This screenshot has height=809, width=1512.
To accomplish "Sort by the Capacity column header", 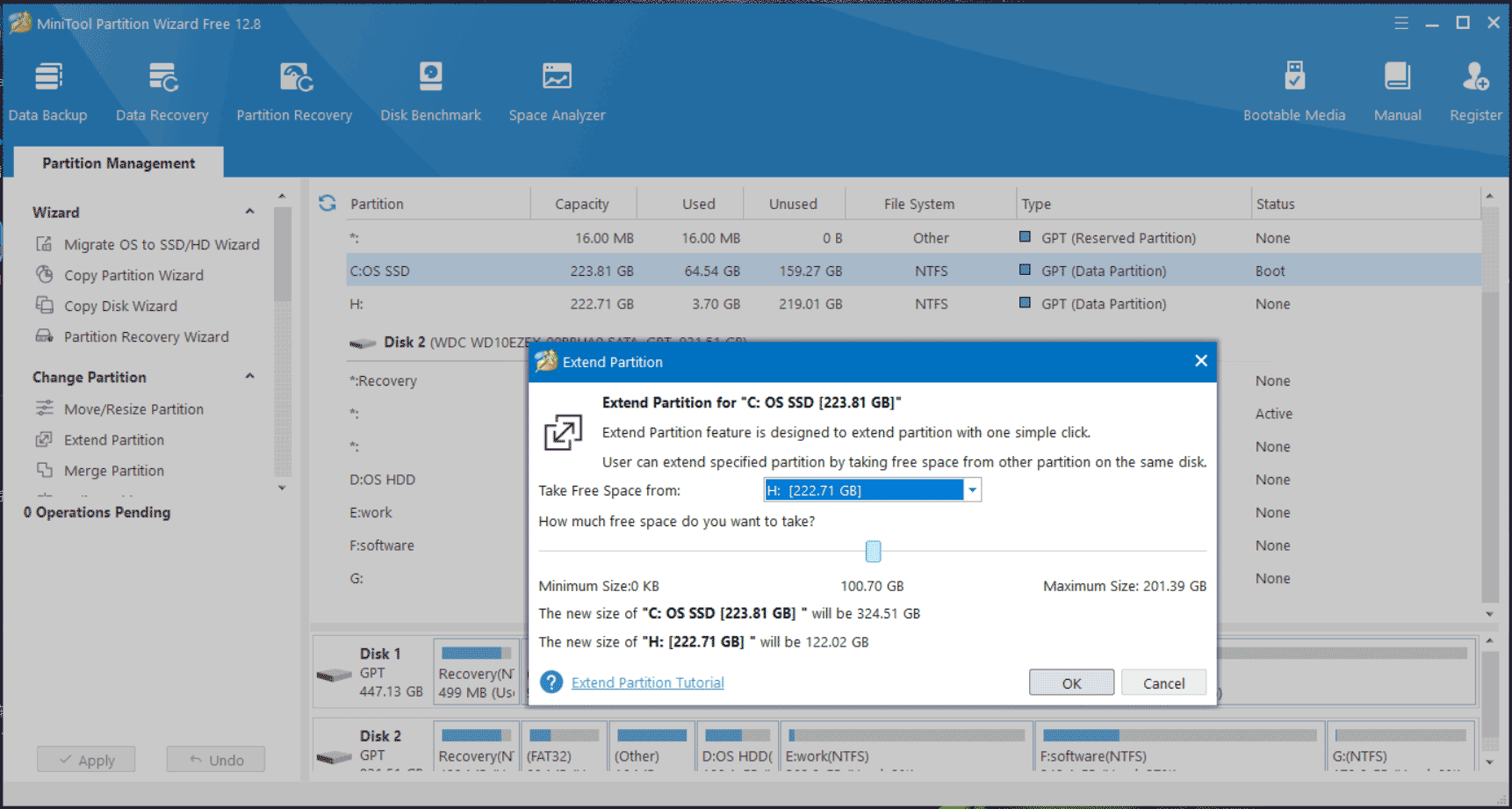I will tap(582, 203).
